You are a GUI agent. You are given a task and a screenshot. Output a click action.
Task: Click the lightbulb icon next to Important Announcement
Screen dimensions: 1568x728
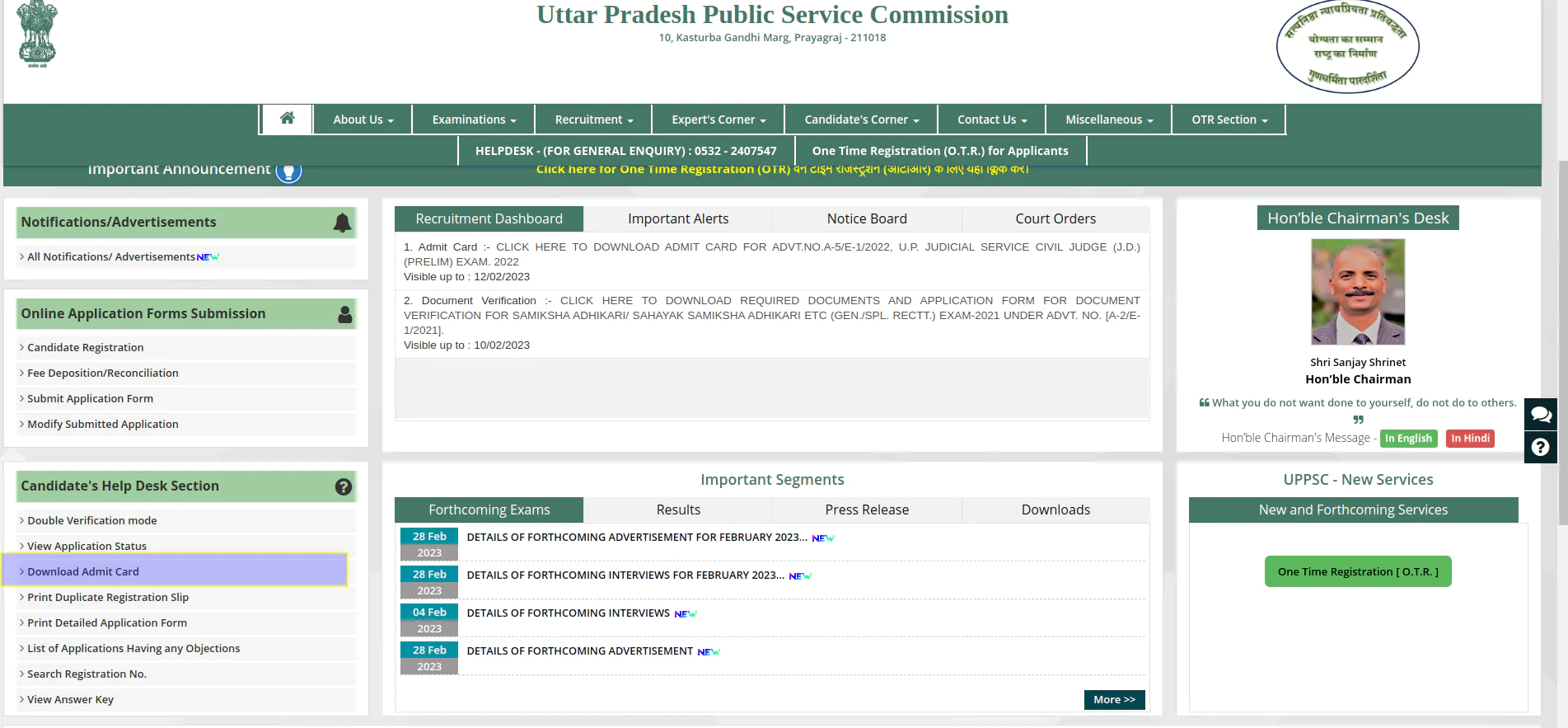pyautogui.click(x=288, y=171)
